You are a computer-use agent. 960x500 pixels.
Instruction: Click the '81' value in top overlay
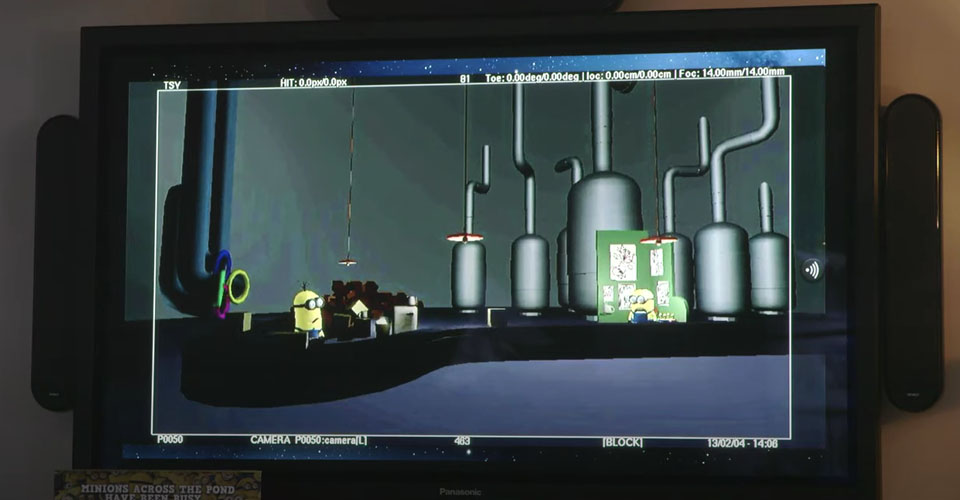(465, 79)
